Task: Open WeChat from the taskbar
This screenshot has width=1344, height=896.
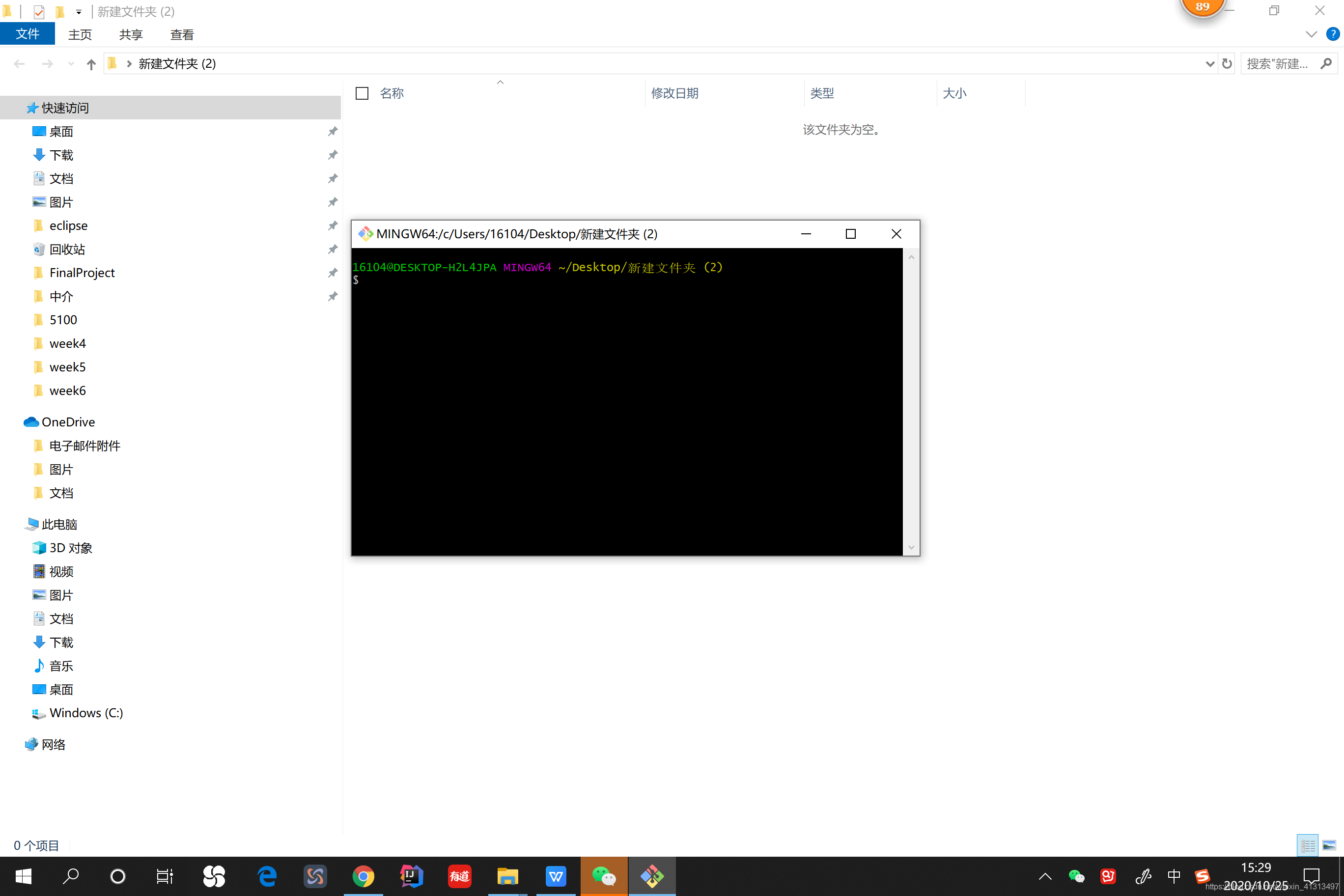Action: pyautogui.click(x=604, y=876)
